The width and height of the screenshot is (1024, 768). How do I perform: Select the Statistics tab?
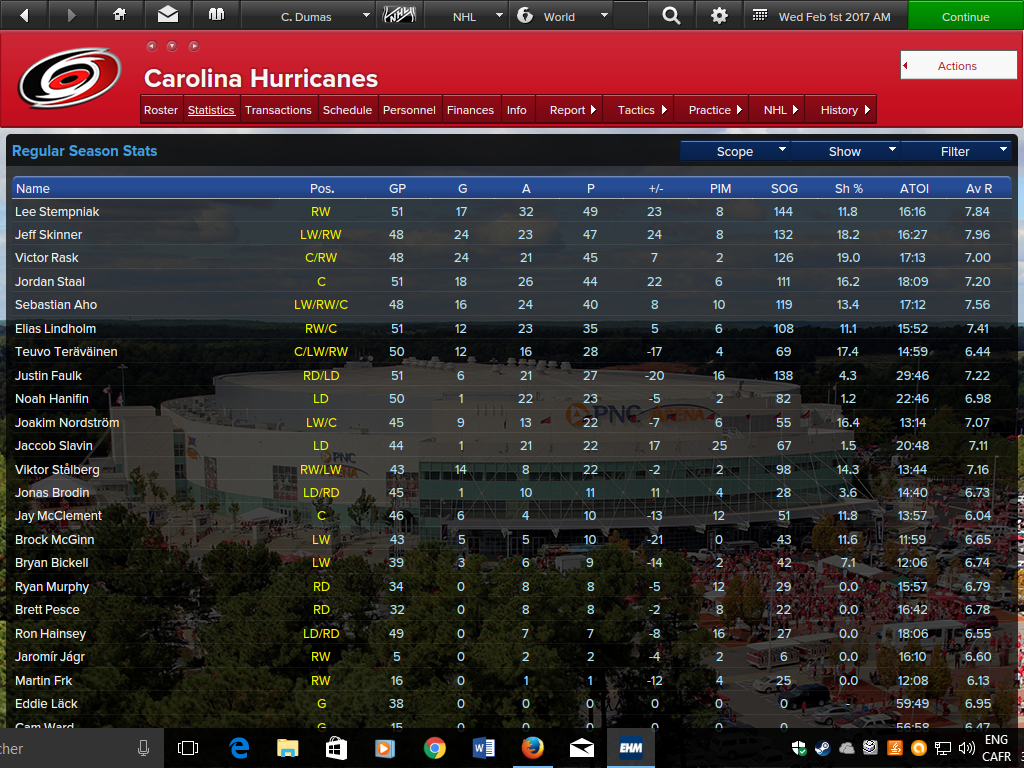point(211,110)
